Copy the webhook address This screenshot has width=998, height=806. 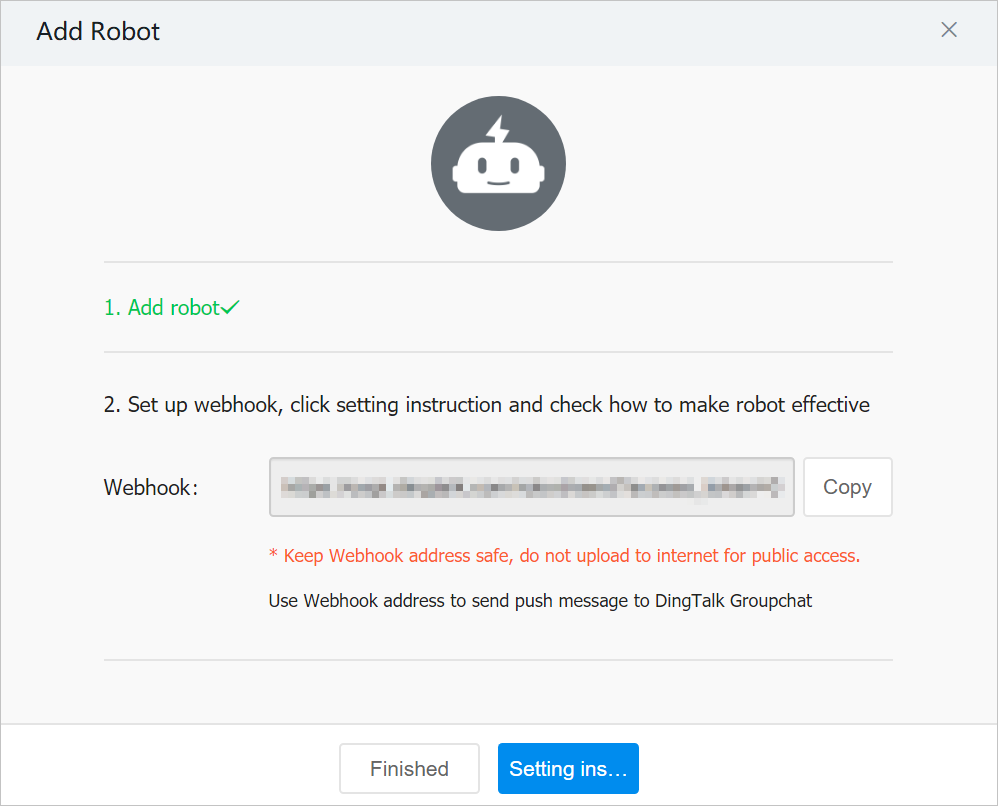pyautogui.click(x=847, y=487)
